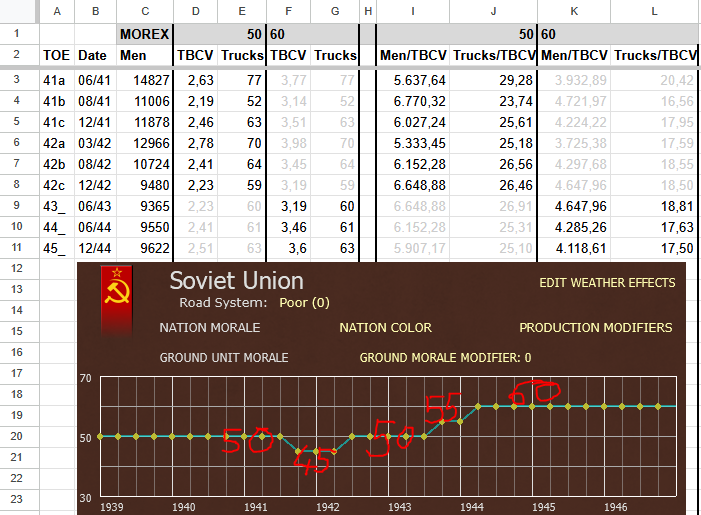This screenshot has width=701, height=515.
Task: Click Trucks/TBCV header in column L
Action: pos(655,55)
